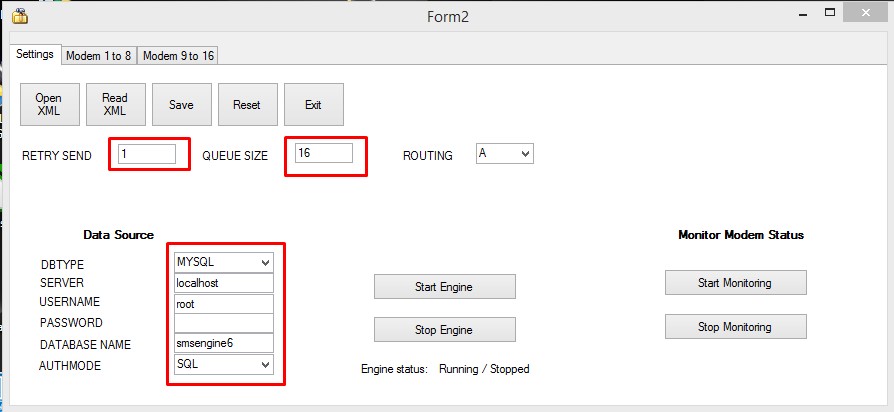Image resolution: width=894 pixels, height=412 pixels.
Task: Open the Modem 9 to 16 tab
Action: pyautogui.click(x=178, y=56)
